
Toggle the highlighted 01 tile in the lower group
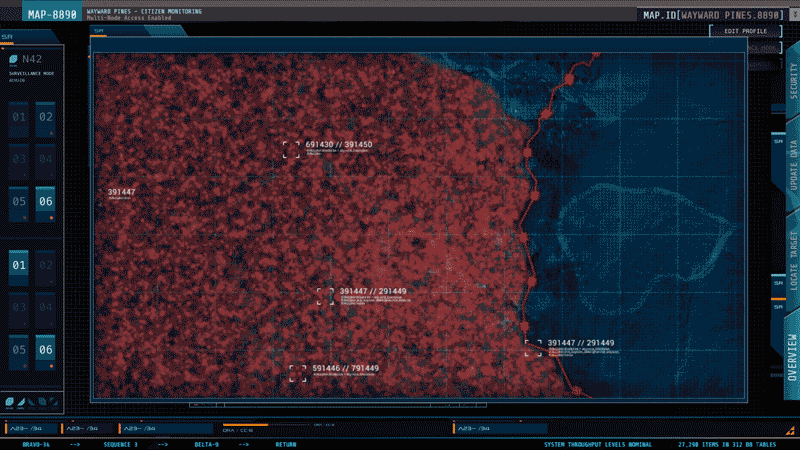pos(19,266)
